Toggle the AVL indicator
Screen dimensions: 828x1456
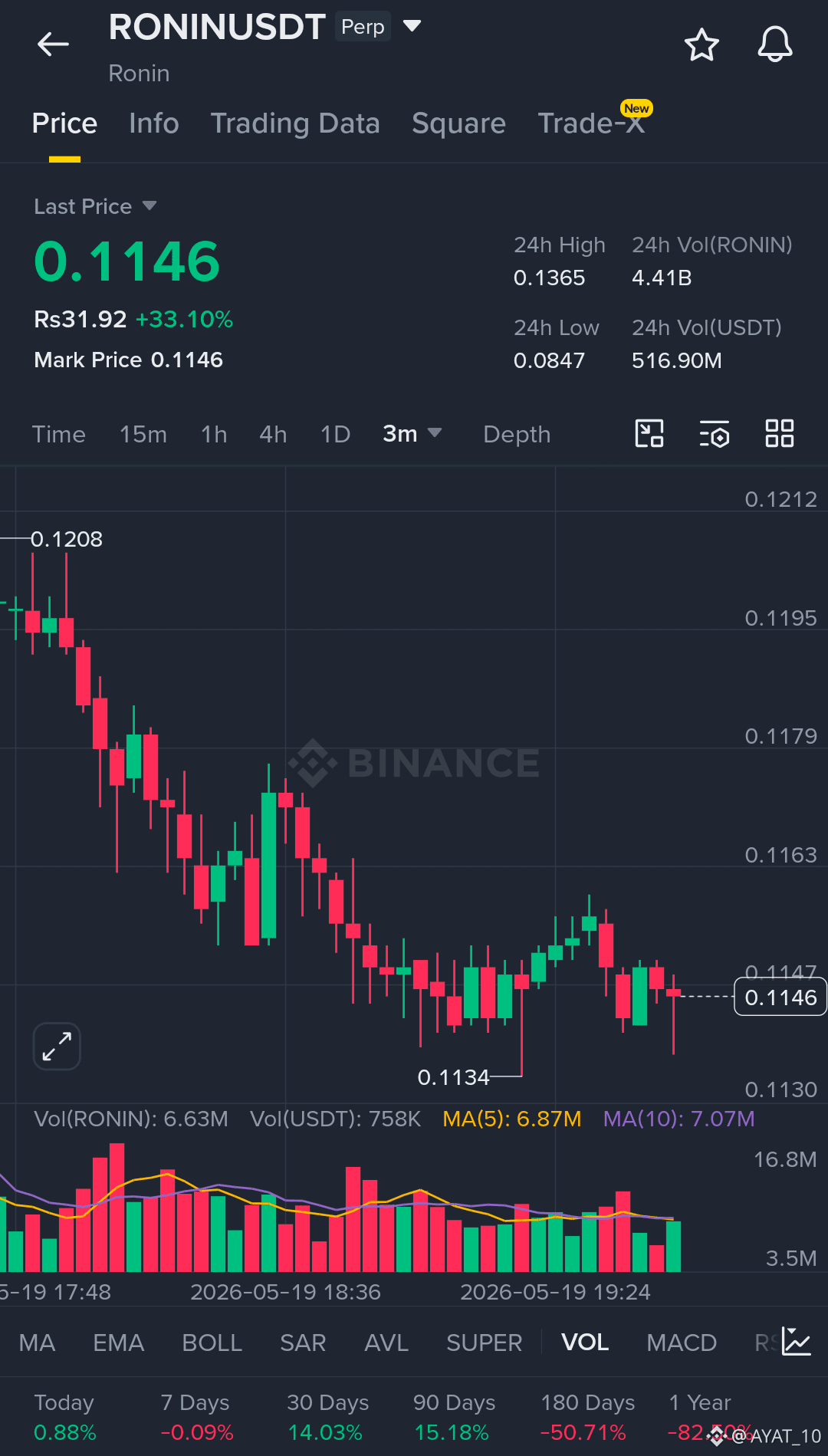pos(386,1343)
